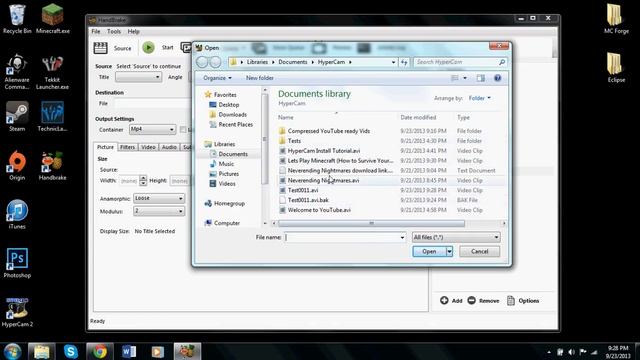Open the TechnicLauncher desktop icon

52,116
